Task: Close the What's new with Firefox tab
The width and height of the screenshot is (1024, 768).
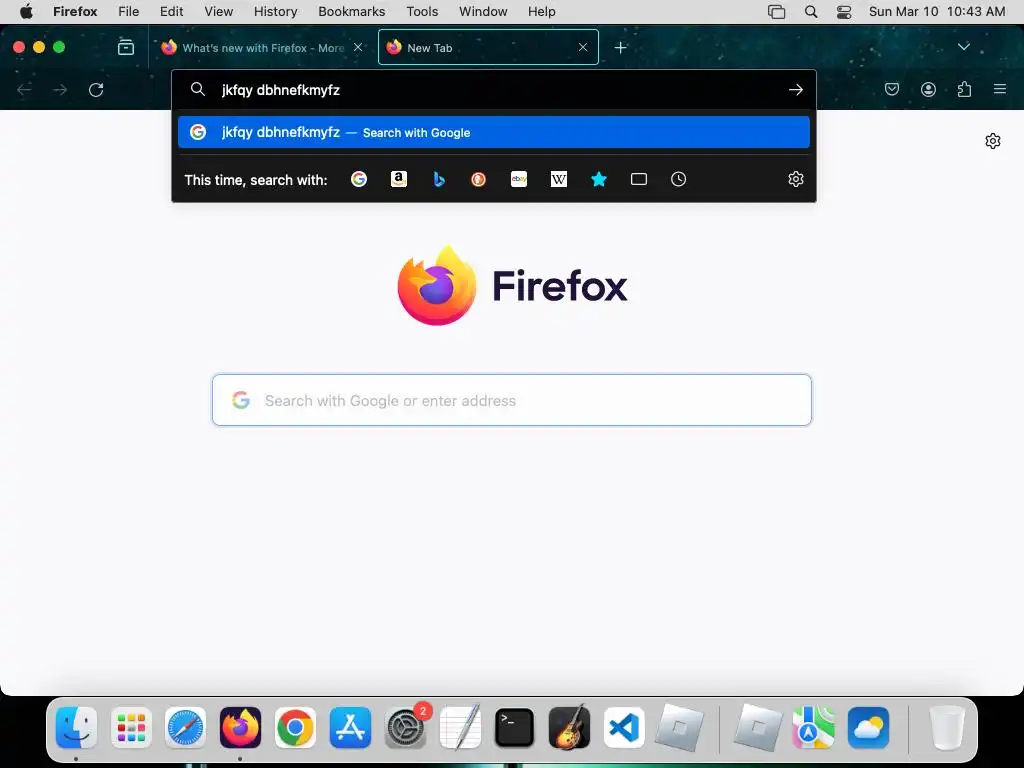Action: pyautogui.click(x=358, y=47)
